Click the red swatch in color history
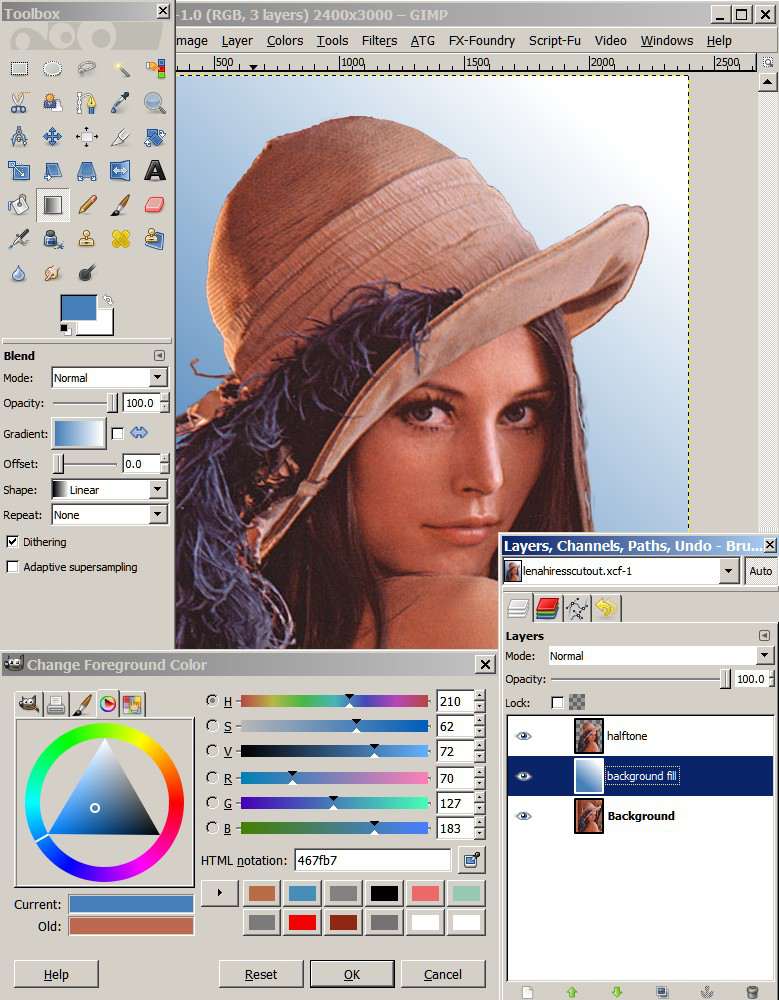 (x=302, y=922)
